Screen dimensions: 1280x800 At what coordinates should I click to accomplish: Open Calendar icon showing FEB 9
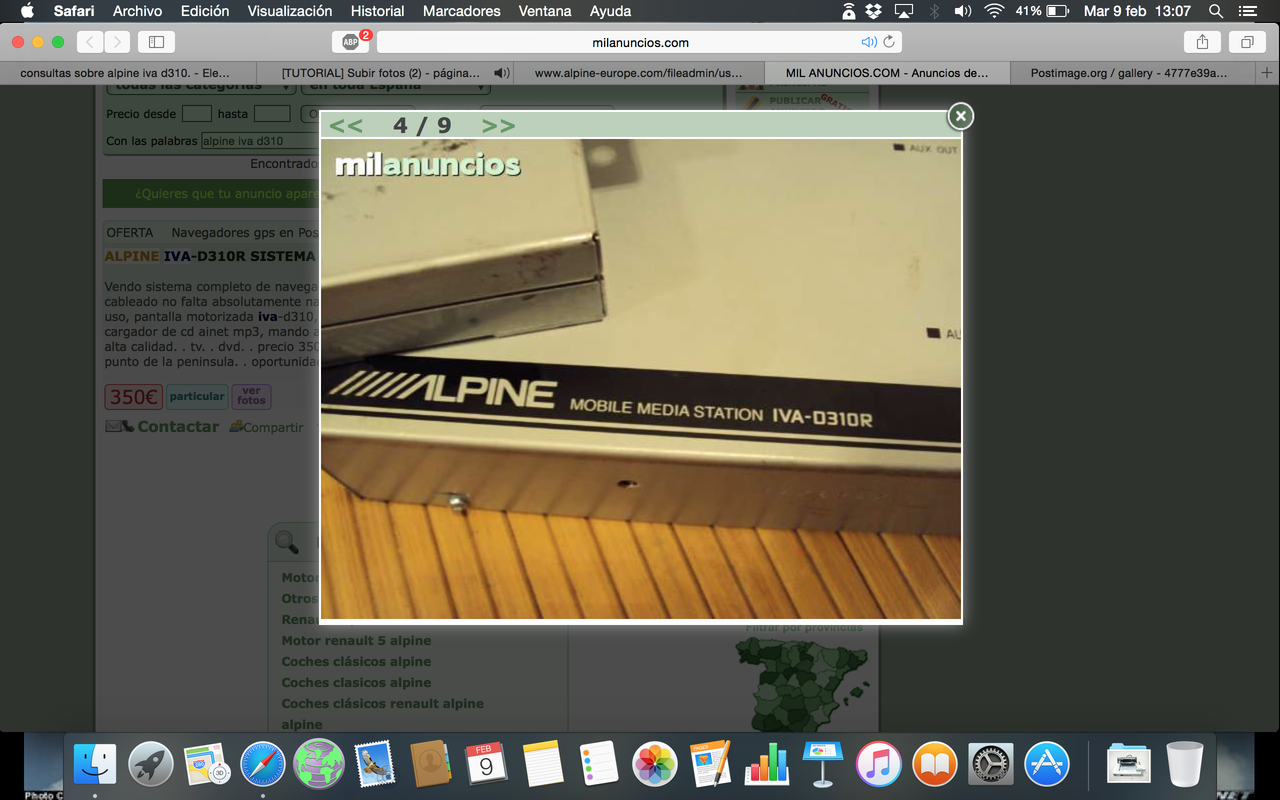click(x=487, y=765)
